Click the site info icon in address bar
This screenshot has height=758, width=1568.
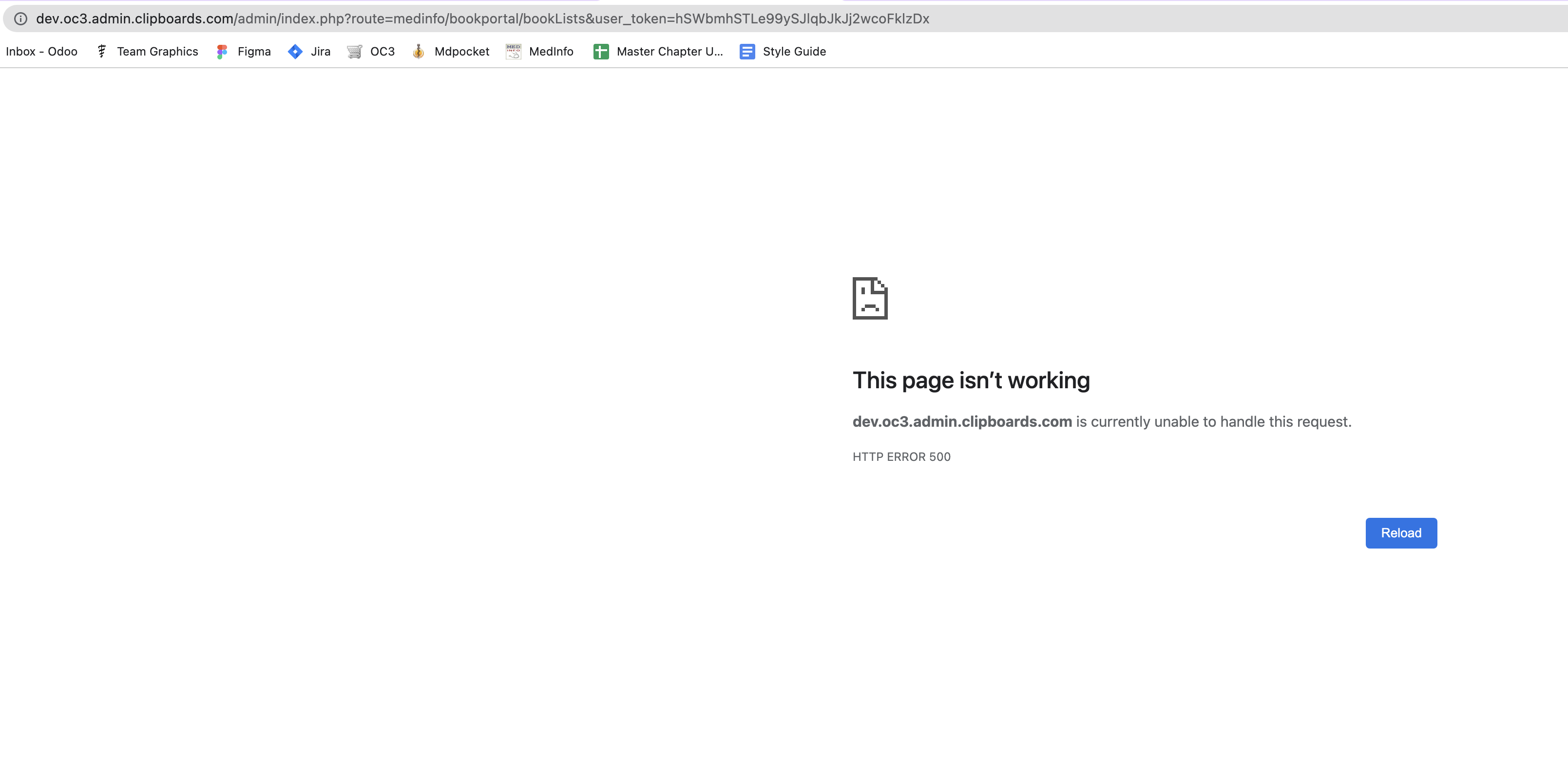click(x=20, y=19)
